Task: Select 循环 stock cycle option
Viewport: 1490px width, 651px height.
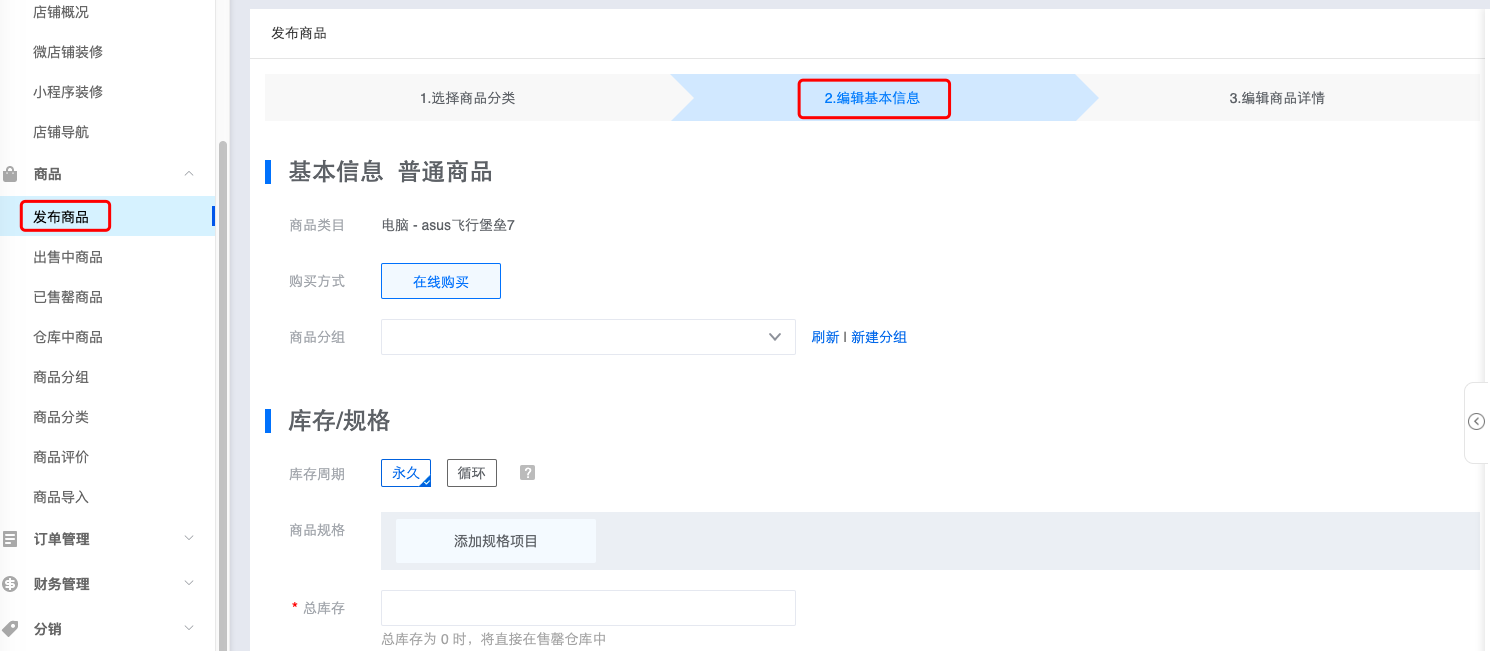Action: (x=472, y=473)
